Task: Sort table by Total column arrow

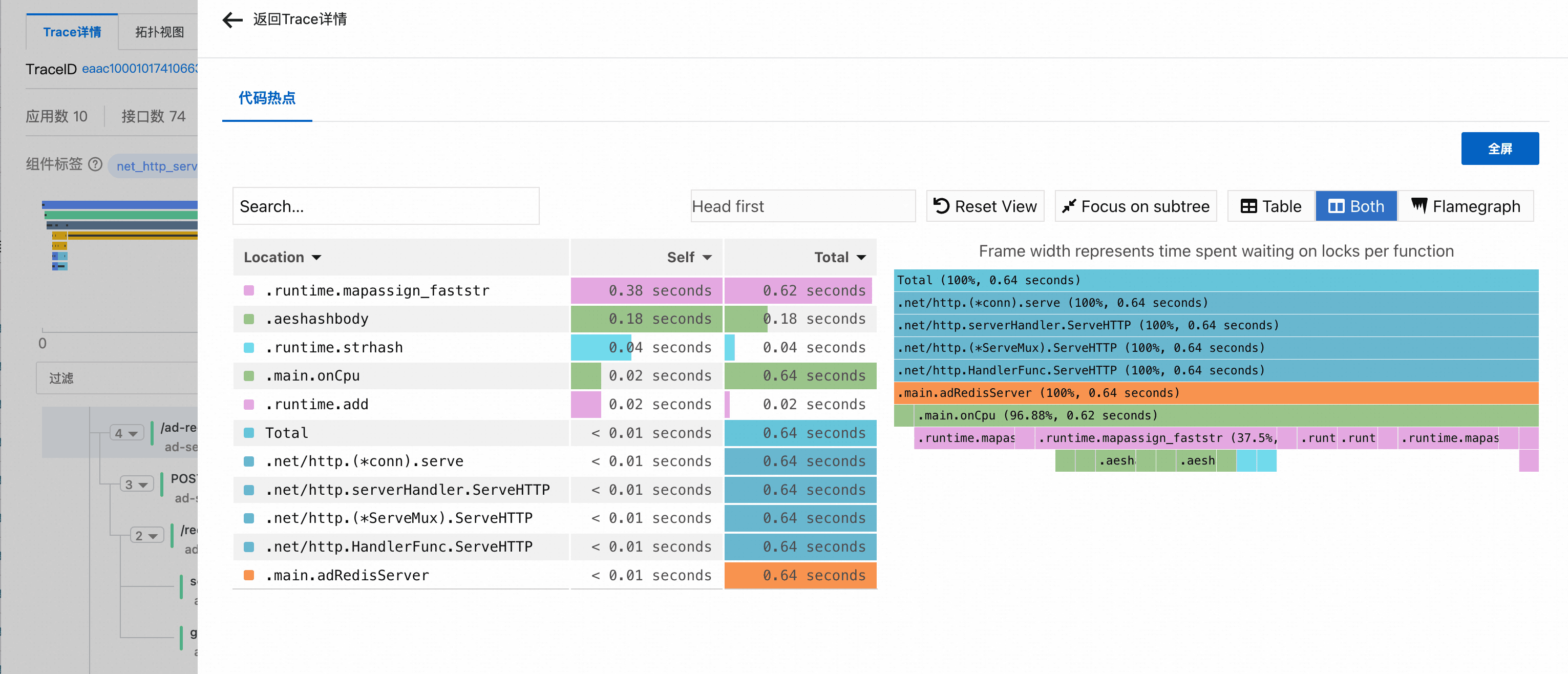Action: coord(861,258)
